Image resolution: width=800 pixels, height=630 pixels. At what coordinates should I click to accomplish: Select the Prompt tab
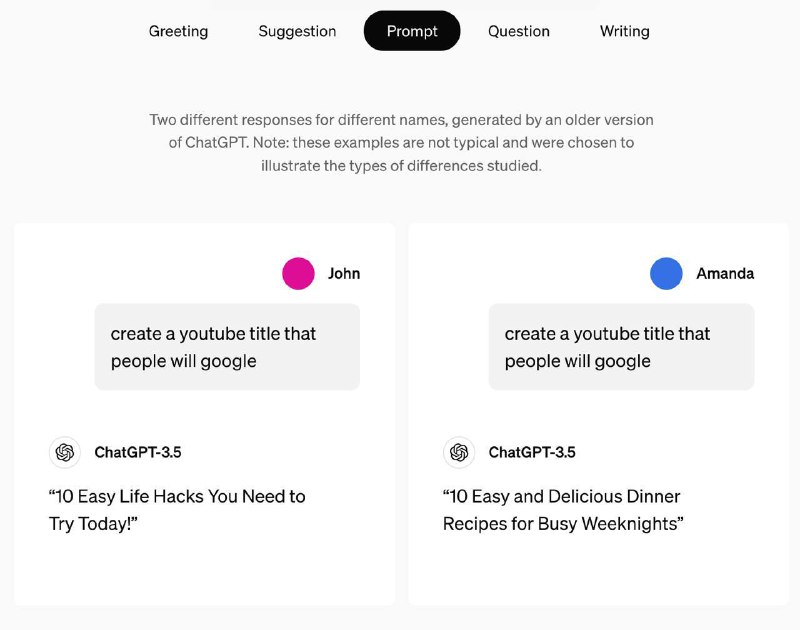point(412,31)
